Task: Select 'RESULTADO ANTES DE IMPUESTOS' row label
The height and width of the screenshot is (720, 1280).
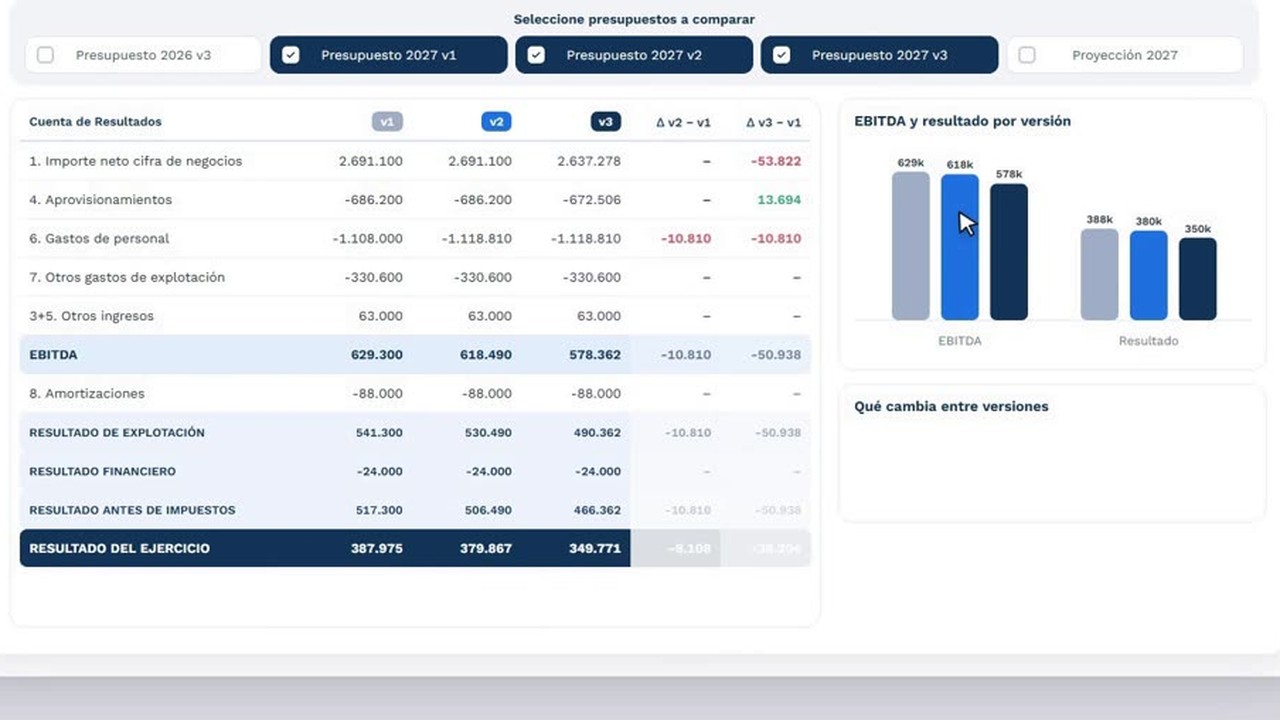Action: (x=132, y=510)
